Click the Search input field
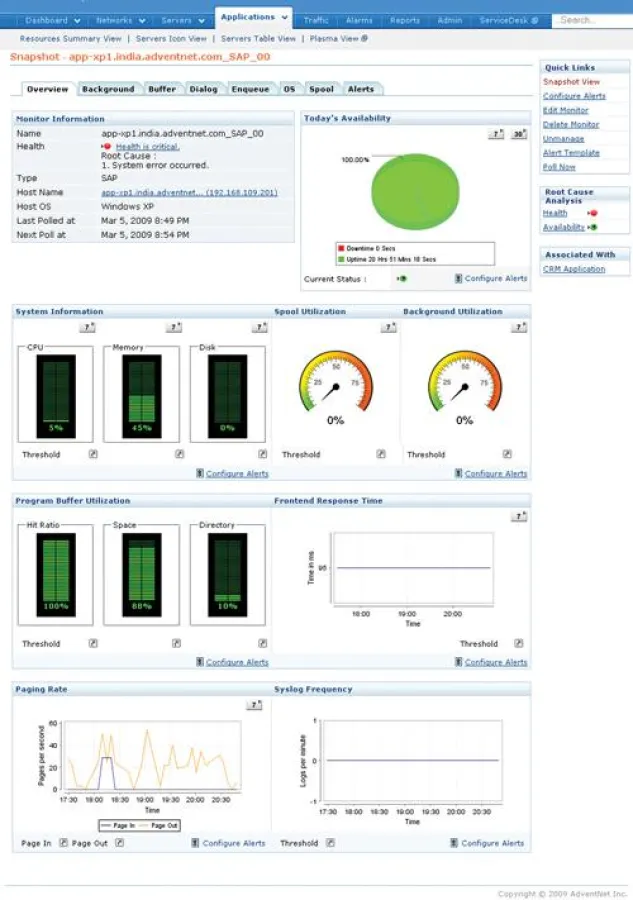Viewport: 633px width, 900px height. pos(592,20)
